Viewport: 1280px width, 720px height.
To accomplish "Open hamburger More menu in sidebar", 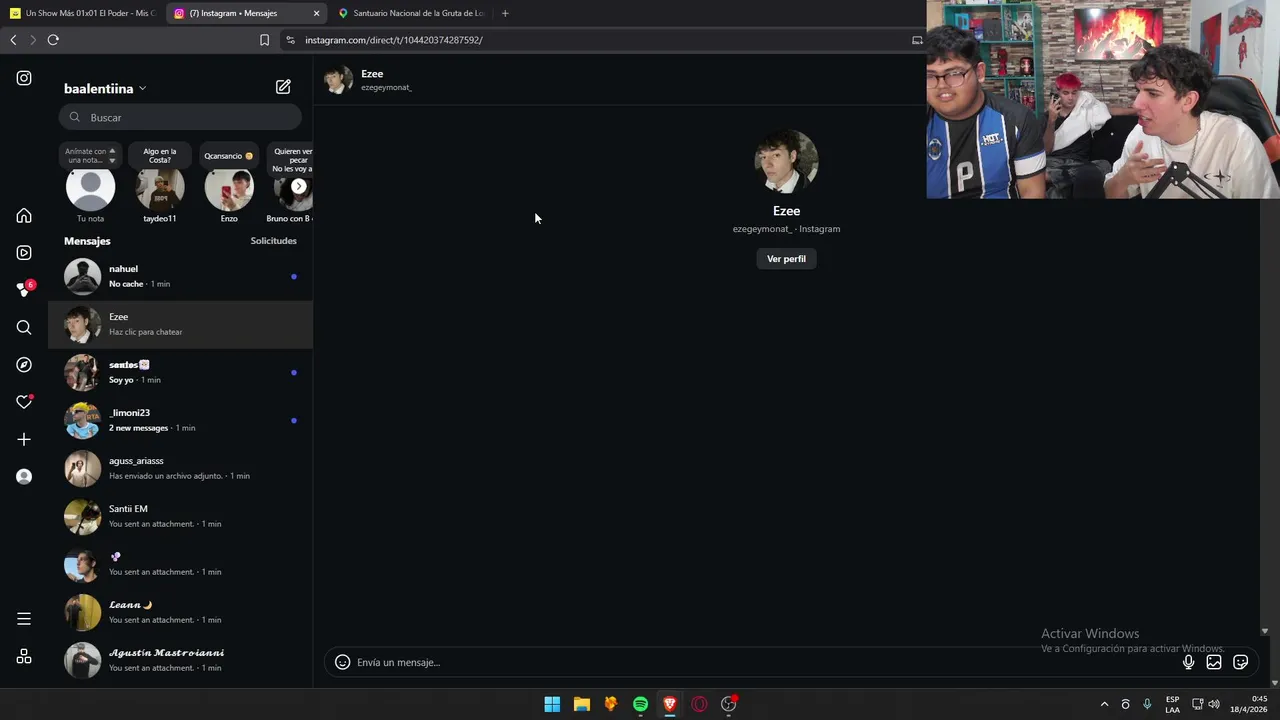I will coord(24,619).
